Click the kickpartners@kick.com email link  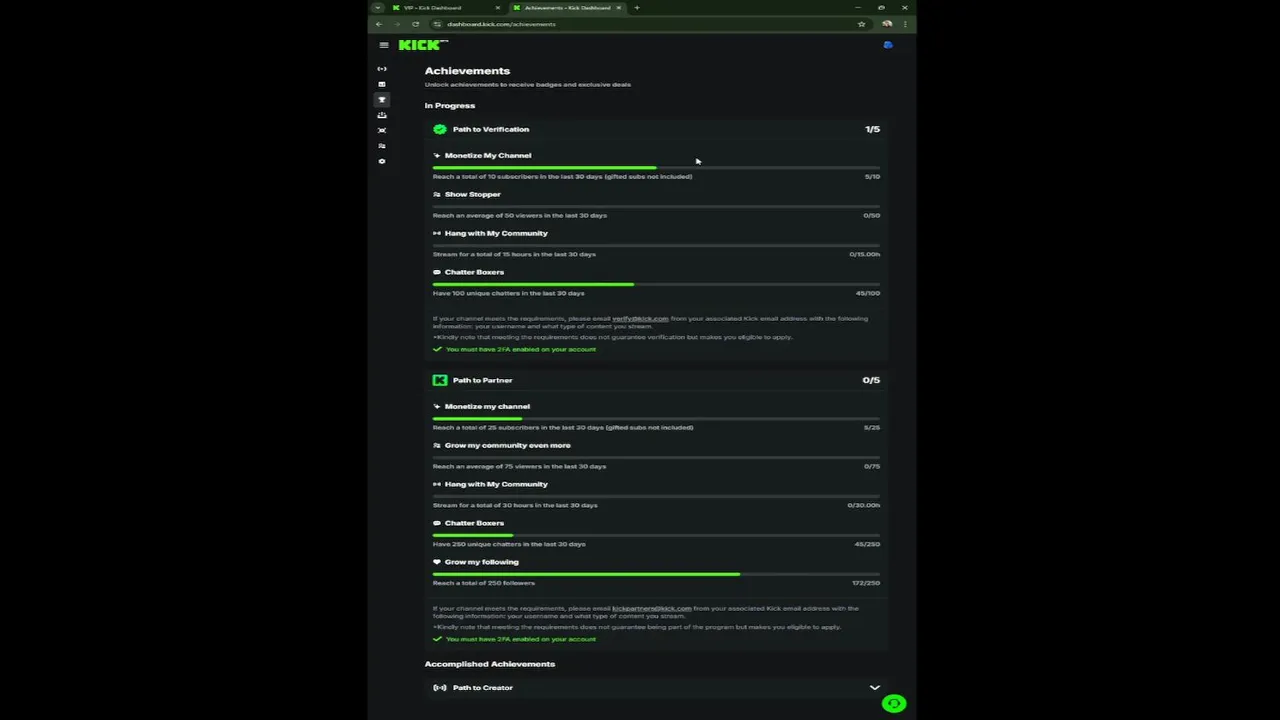(651, 608)
